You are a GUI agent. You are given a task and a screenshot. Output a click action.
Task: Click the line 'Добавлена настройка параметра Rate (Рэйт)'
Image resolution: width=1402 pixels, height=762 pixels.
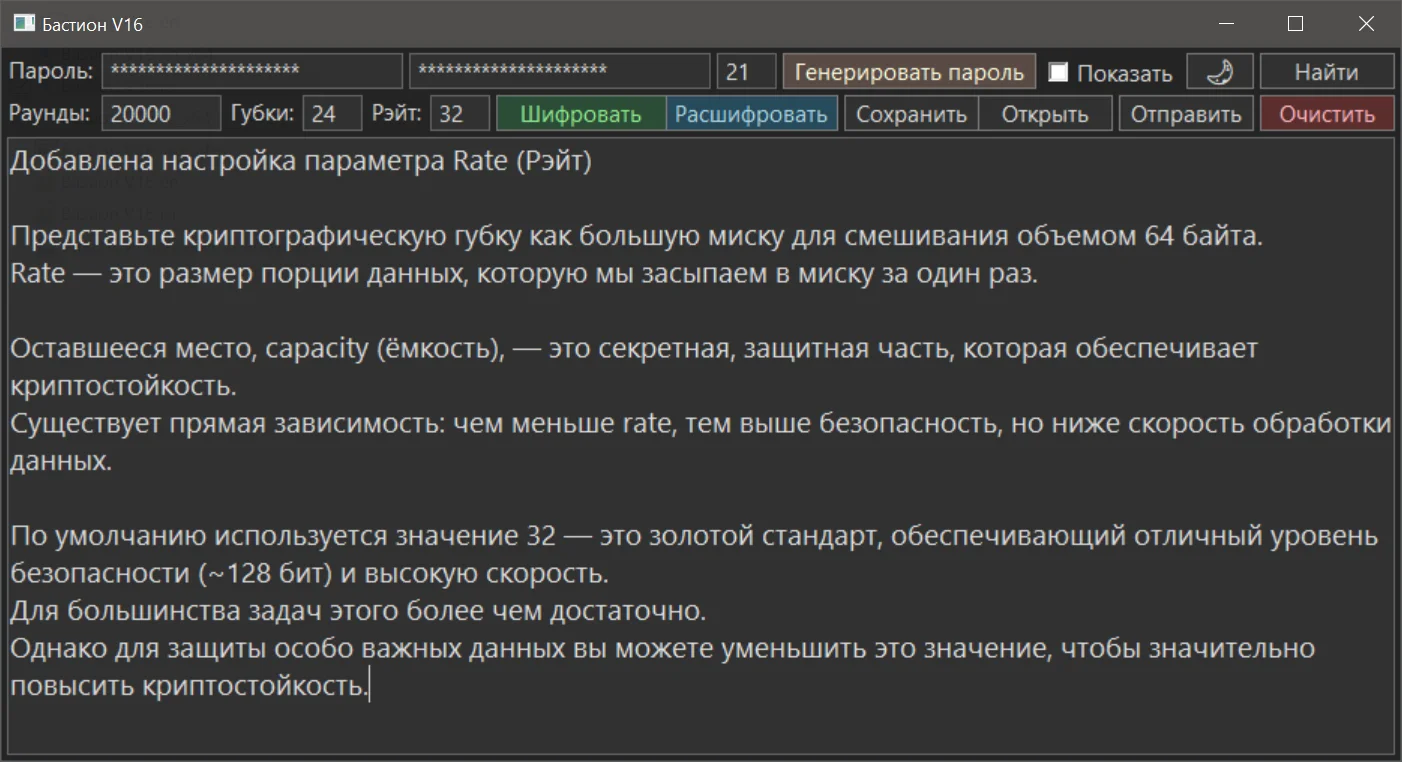[x=301, y=162]
